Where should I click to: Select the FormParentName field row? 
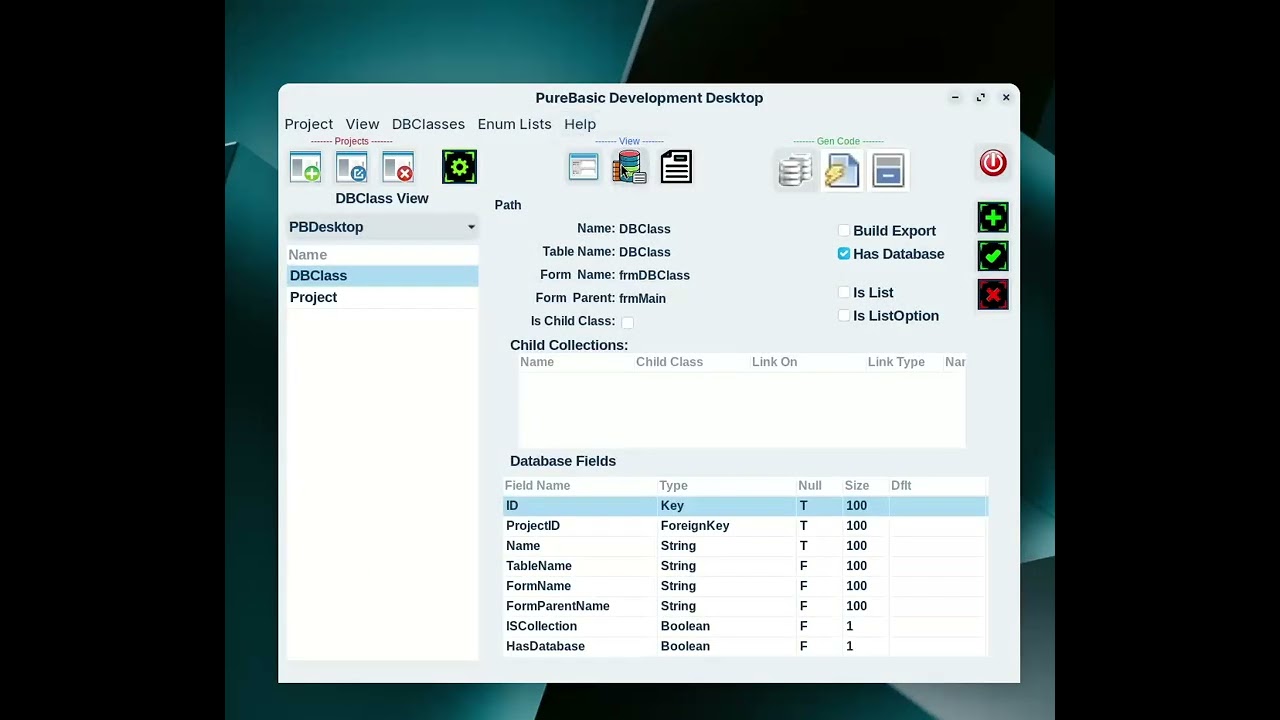click(x=745, y=606)
